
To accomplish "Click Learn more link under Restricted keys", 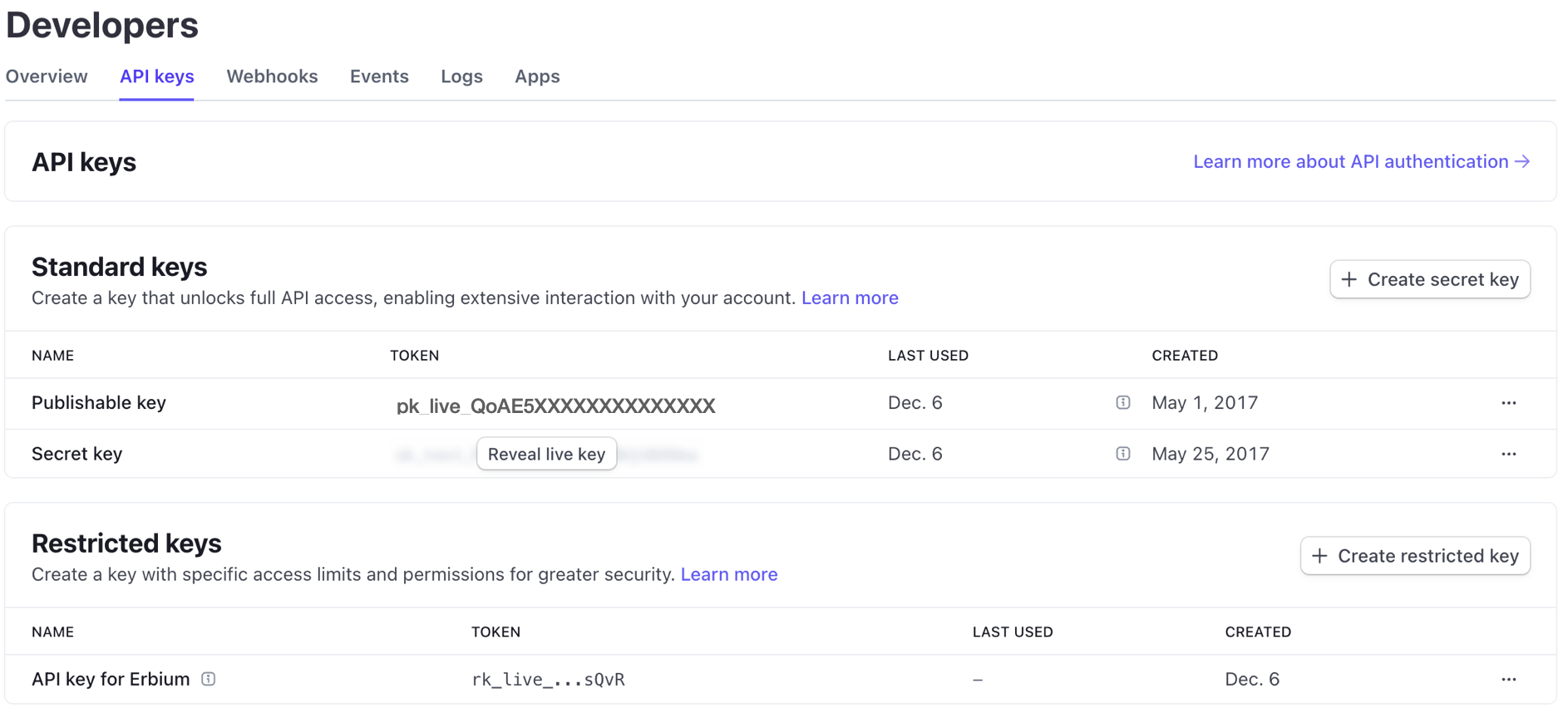I will coord(729,574).
